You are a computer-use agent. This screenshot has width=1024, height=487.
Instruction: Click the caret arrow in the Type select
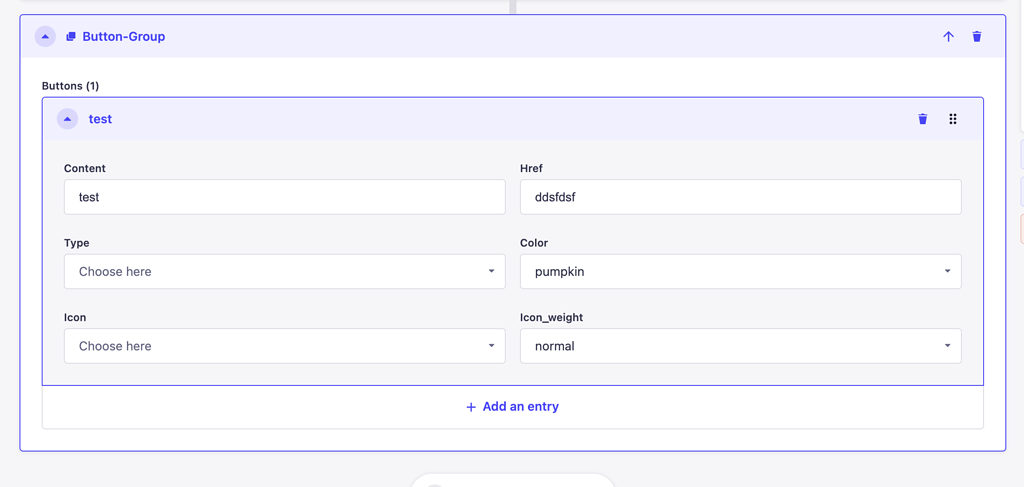491,271
